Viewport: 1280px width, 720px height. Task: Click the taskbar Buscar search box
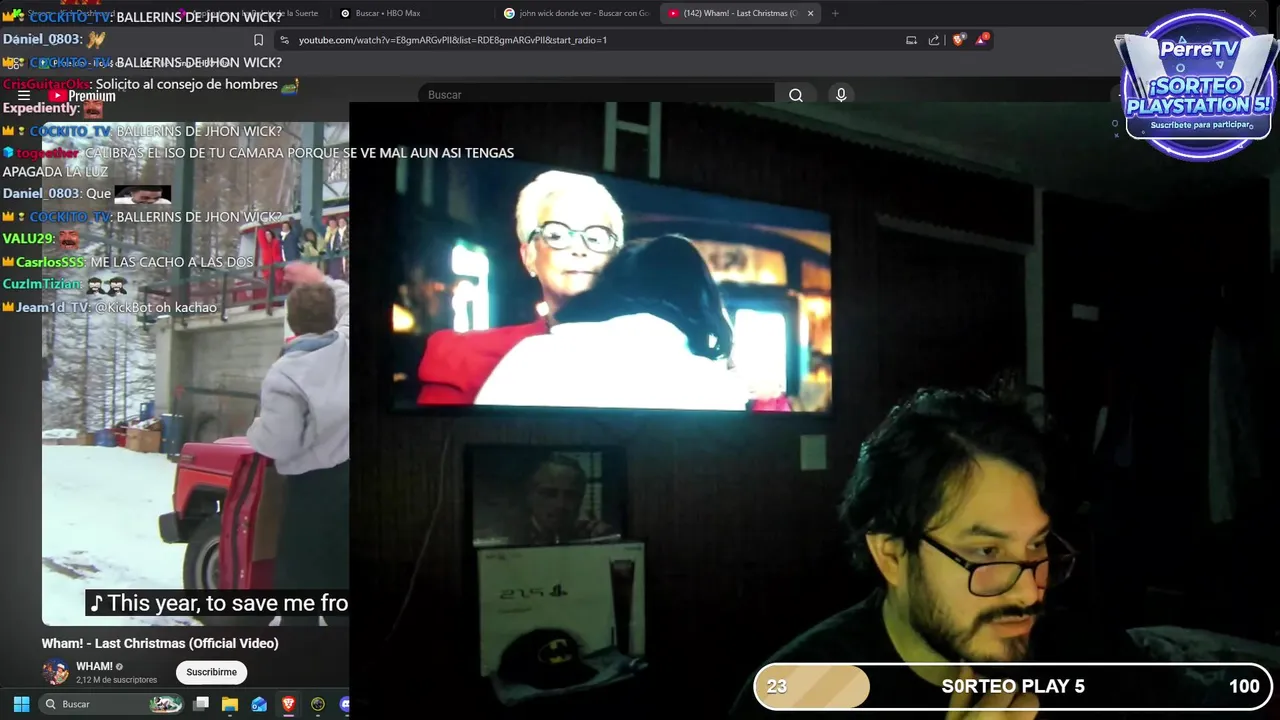click(x=112, y=704)
